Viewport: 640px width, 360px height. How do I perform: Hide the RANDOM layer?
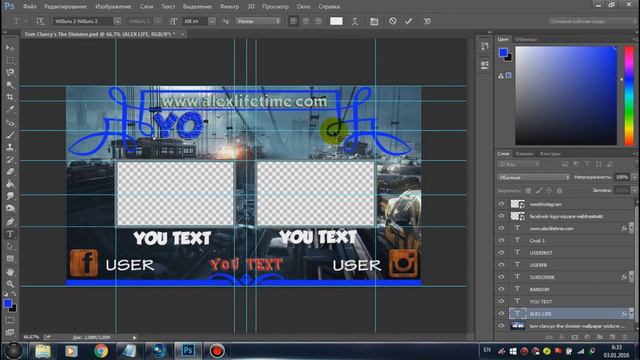point(501,289)
